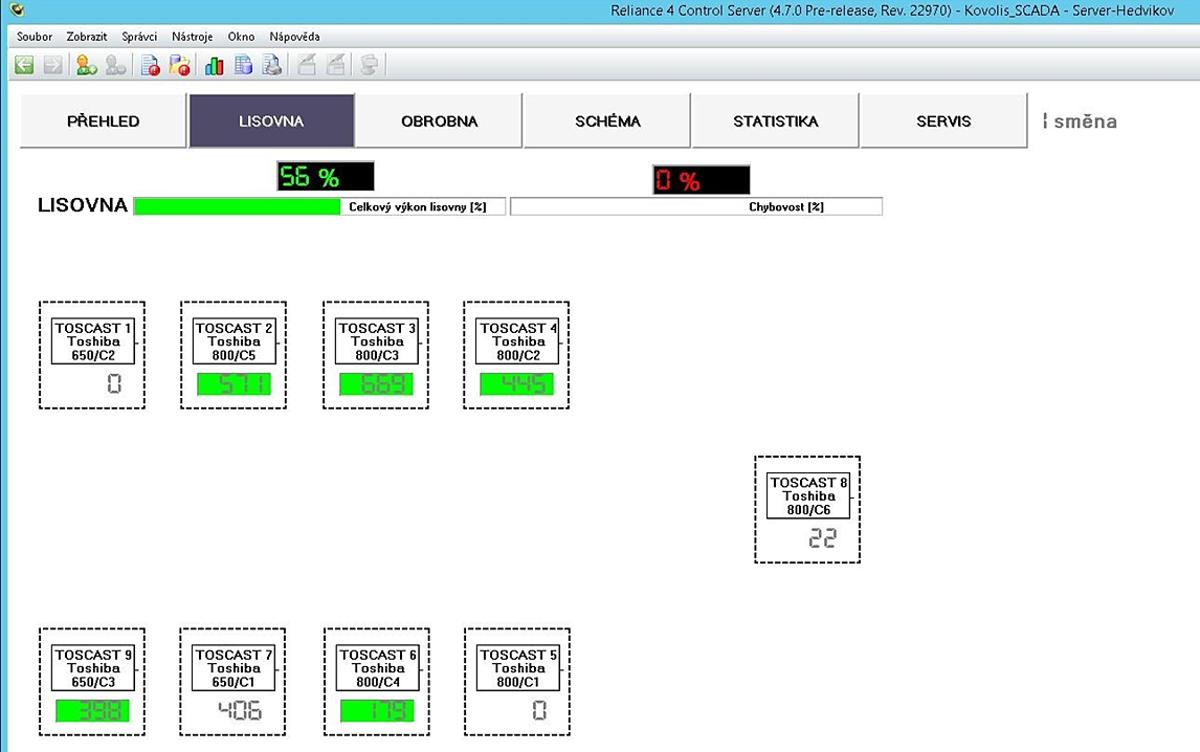This screenshot has height=752, width=1200.
Task: Click the green back arrow toolbar icon
Action: click(x=24, y=66)
